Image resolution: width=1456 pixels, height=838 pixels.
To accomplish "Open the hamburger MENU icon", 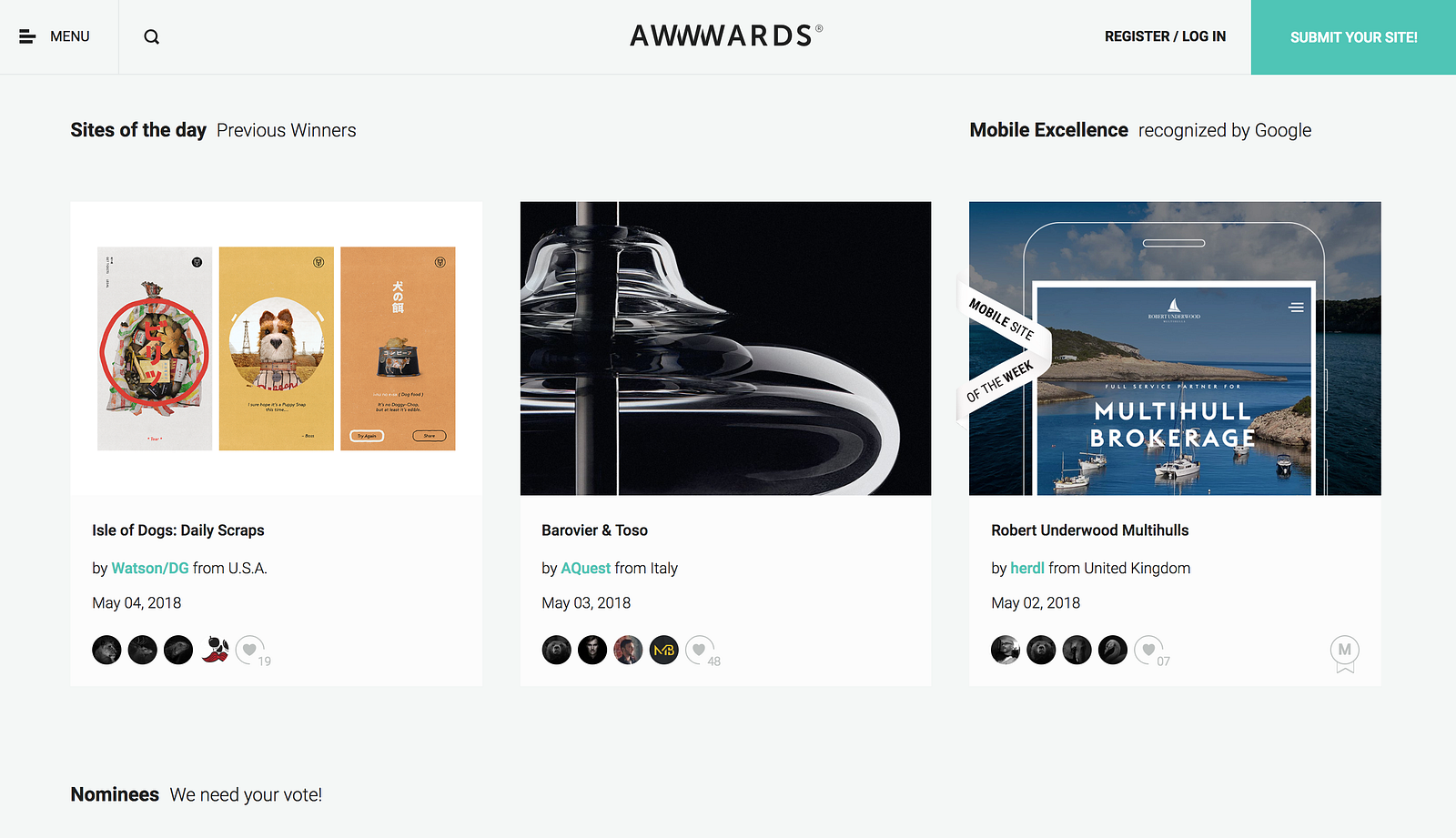I will (x=27, y=36).
